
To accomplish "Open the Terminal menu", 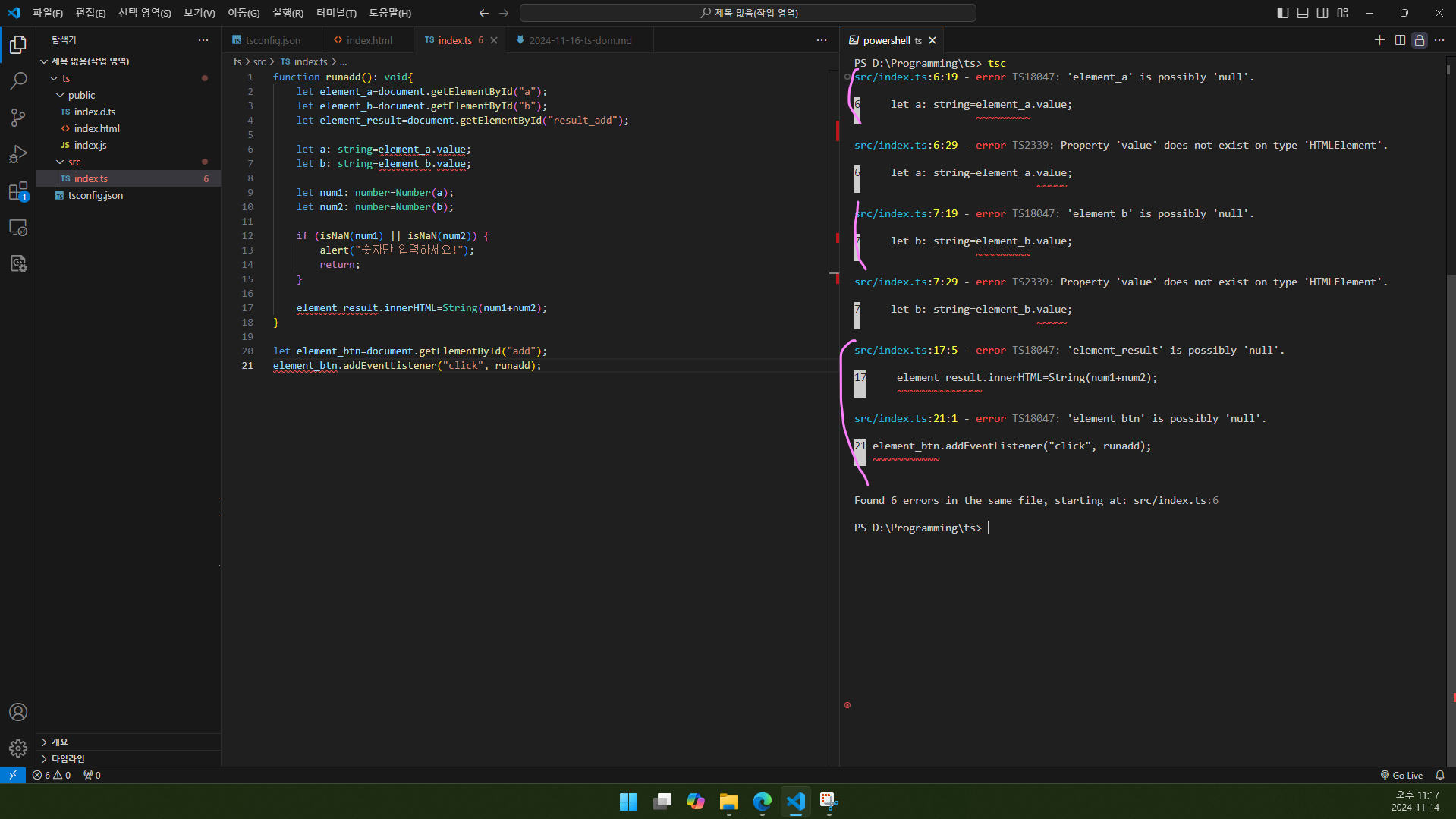I will (x=336, y=13).
